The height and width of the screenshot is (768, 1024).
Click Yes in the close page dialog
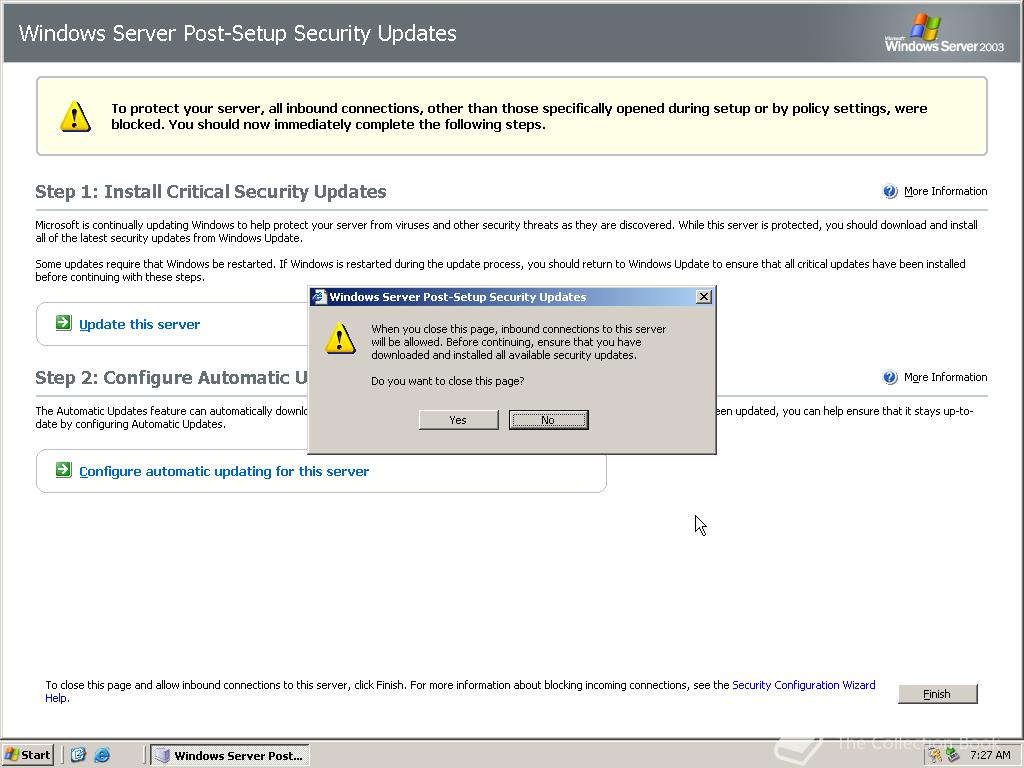(458, 420)
